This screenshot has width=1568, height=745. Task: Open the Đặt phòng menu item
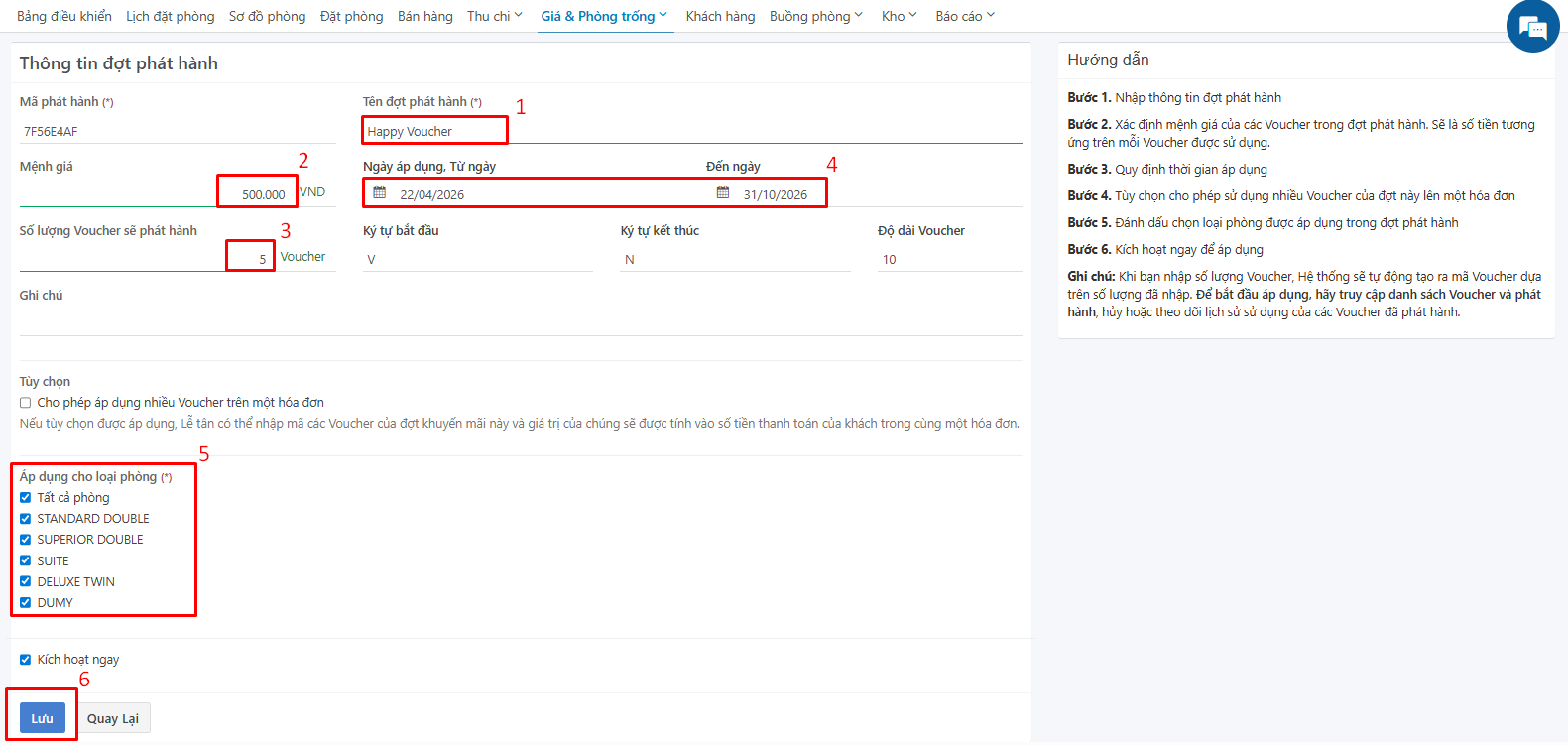352,16
